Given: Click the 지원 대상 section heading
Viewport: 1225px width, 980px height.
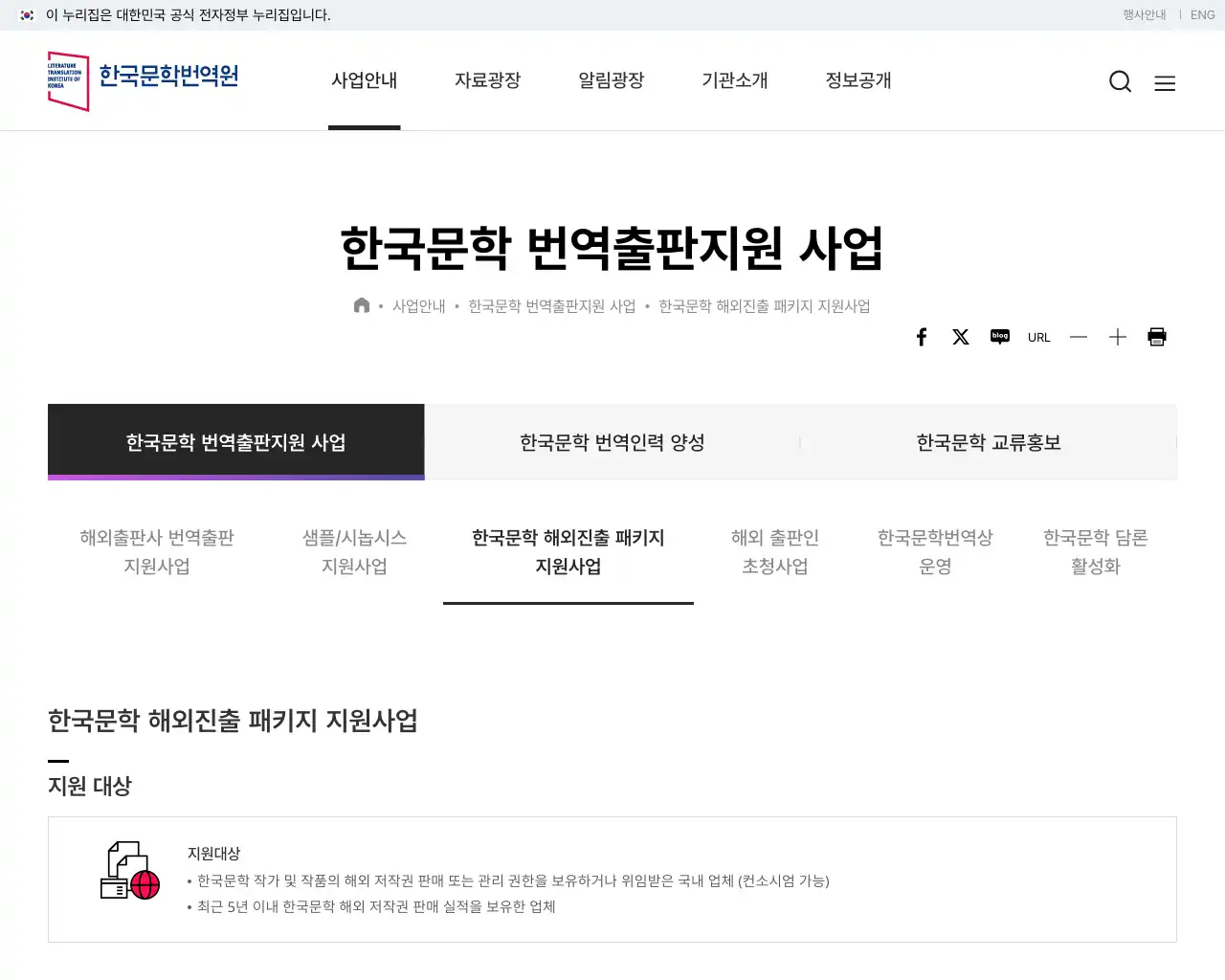Looking at the screenshot, I should [90, 786].
